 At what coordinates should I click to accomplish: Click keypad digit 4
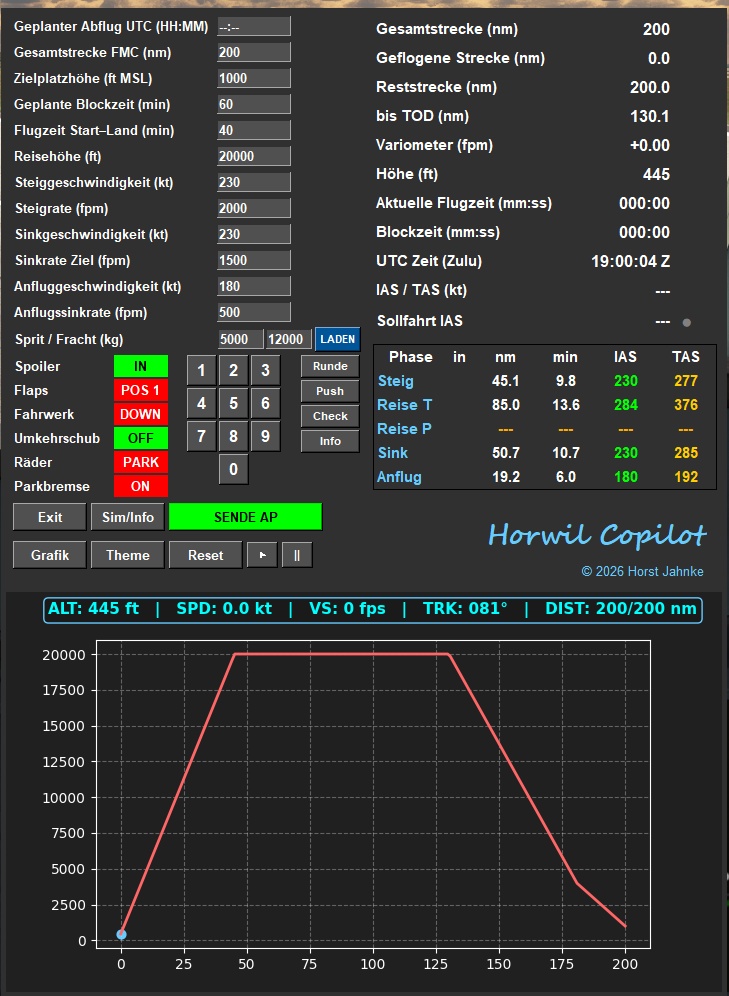(x=201, y=403)
